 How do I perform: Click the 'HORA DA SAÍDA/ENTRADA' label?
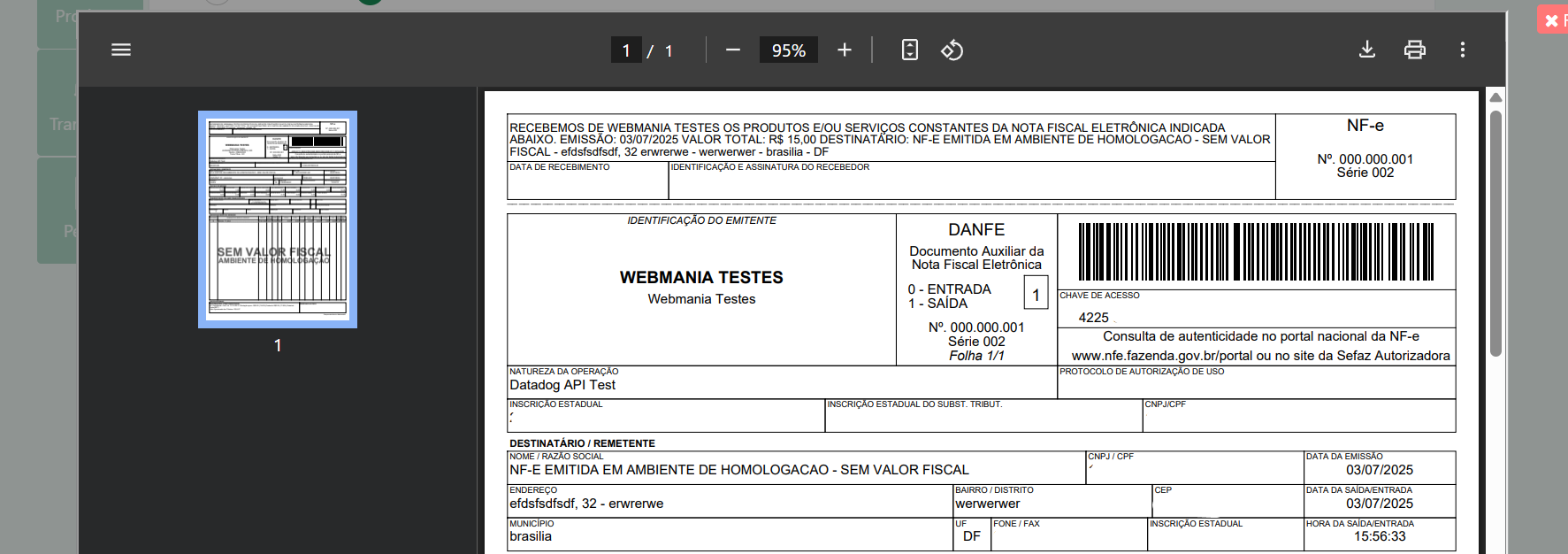[1360, 524]
